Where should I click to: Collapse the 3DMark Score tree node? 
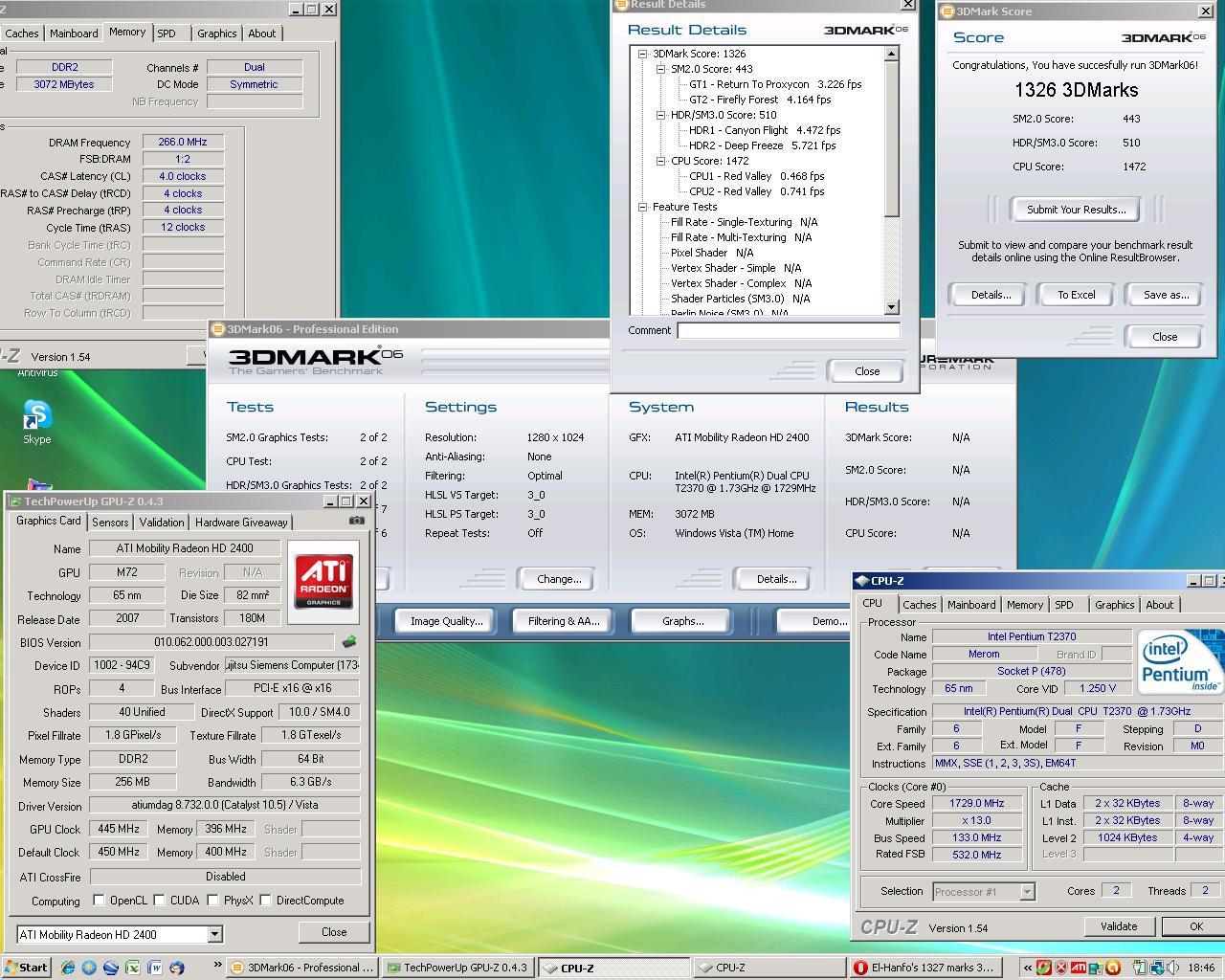click(x=643, y=54)
